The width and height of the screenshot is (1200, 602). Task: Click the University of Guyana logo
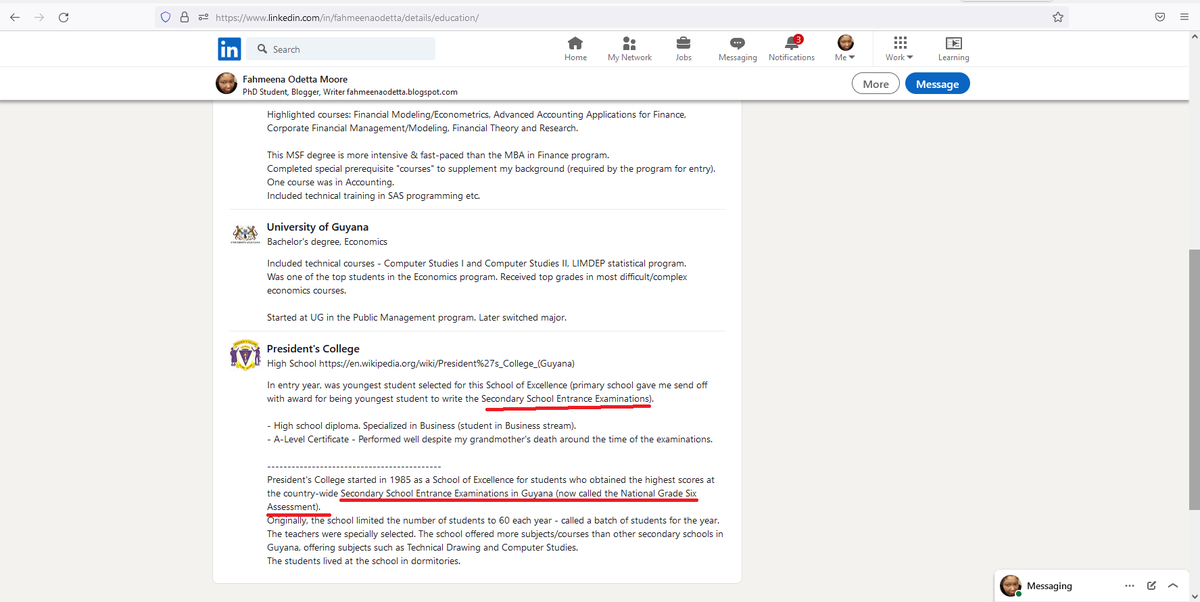tap(244, 233)
